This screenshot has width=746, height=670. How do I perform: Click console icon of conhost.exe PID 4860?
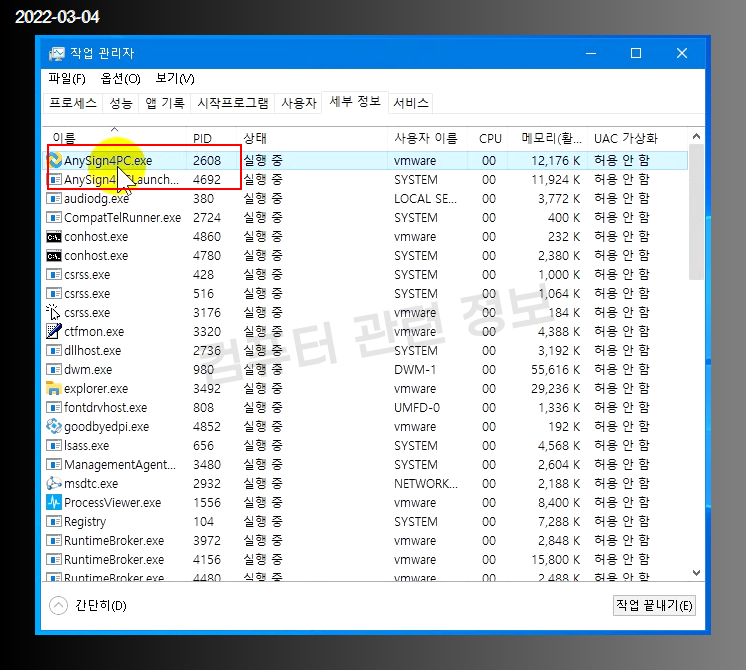[54, 236]
